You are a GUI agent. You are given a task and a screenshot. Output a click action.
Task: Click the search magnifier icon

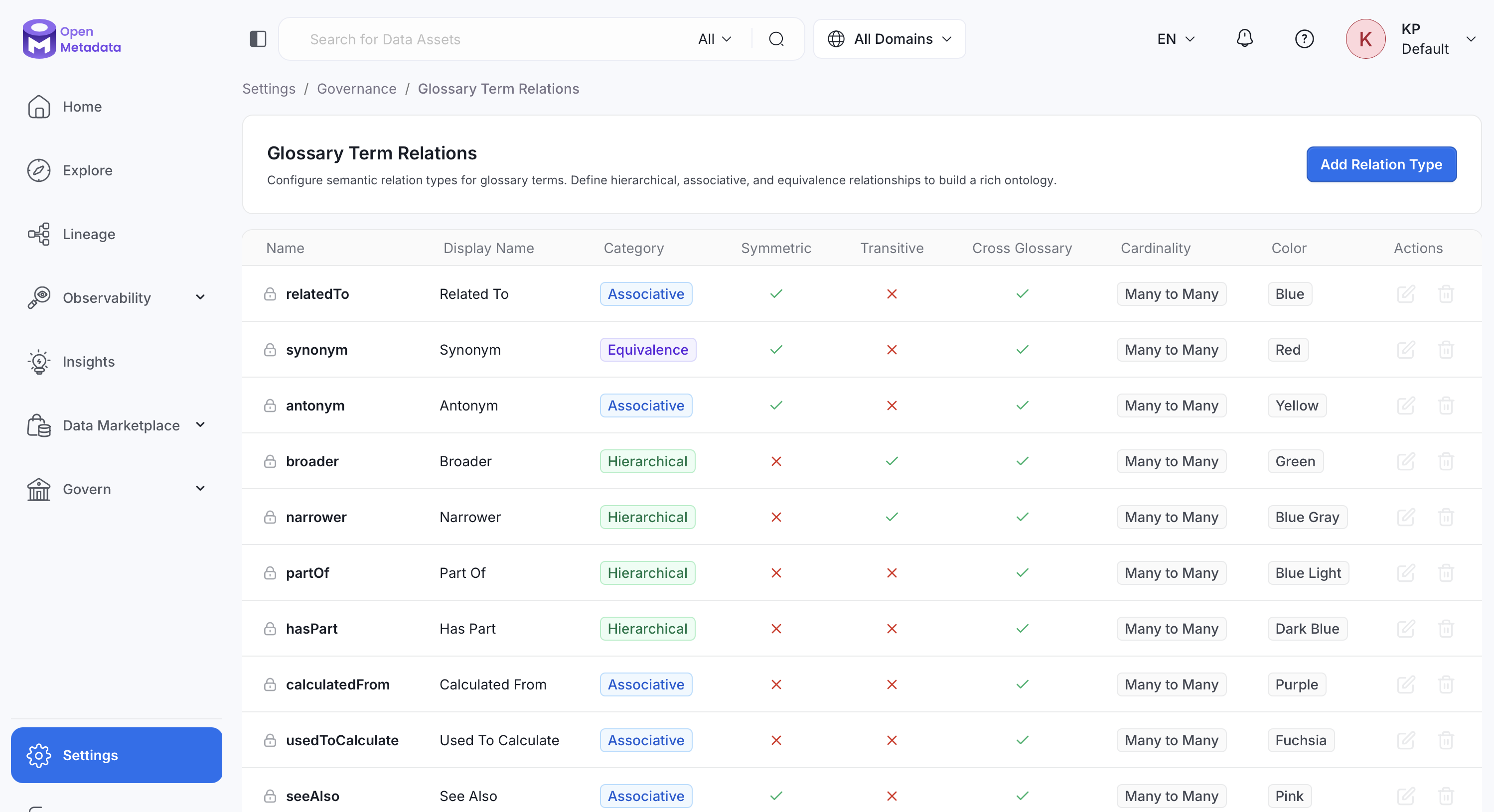[x=776, y=39]
